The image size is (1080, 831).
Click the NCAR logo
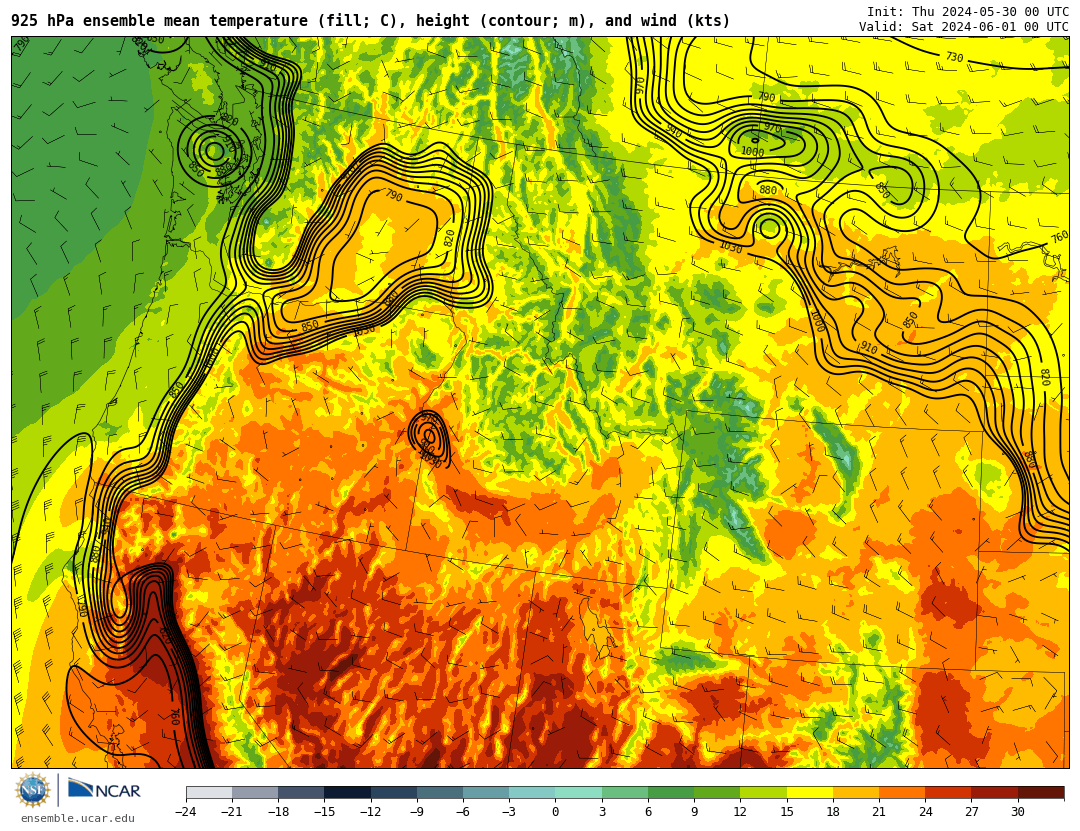tap(104, 789)
